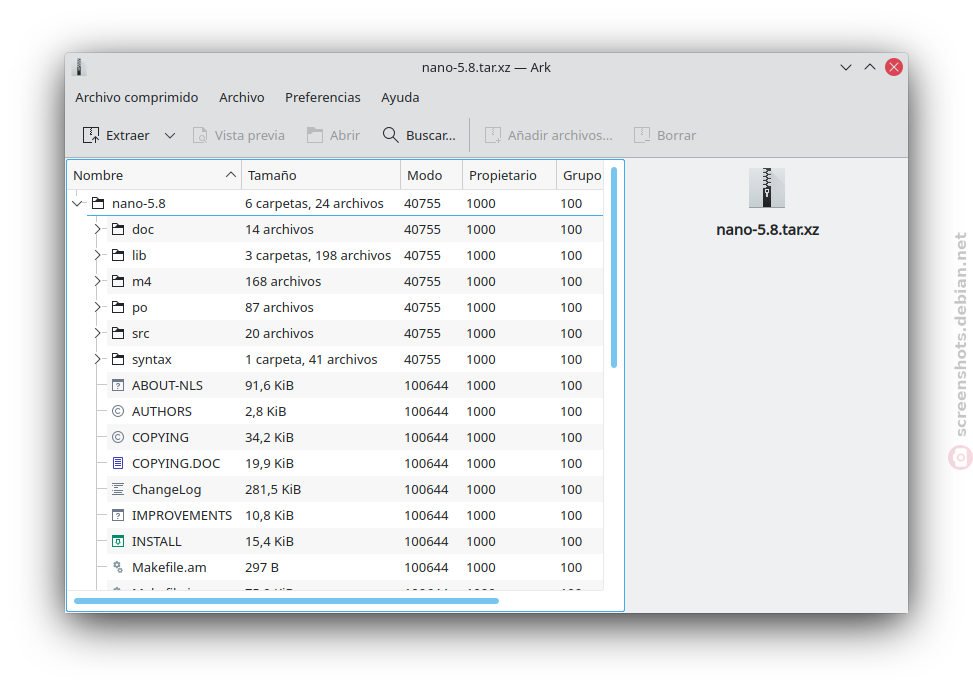
Task: Click the '91,6 KiB' size cell
Action: point(269,385)
